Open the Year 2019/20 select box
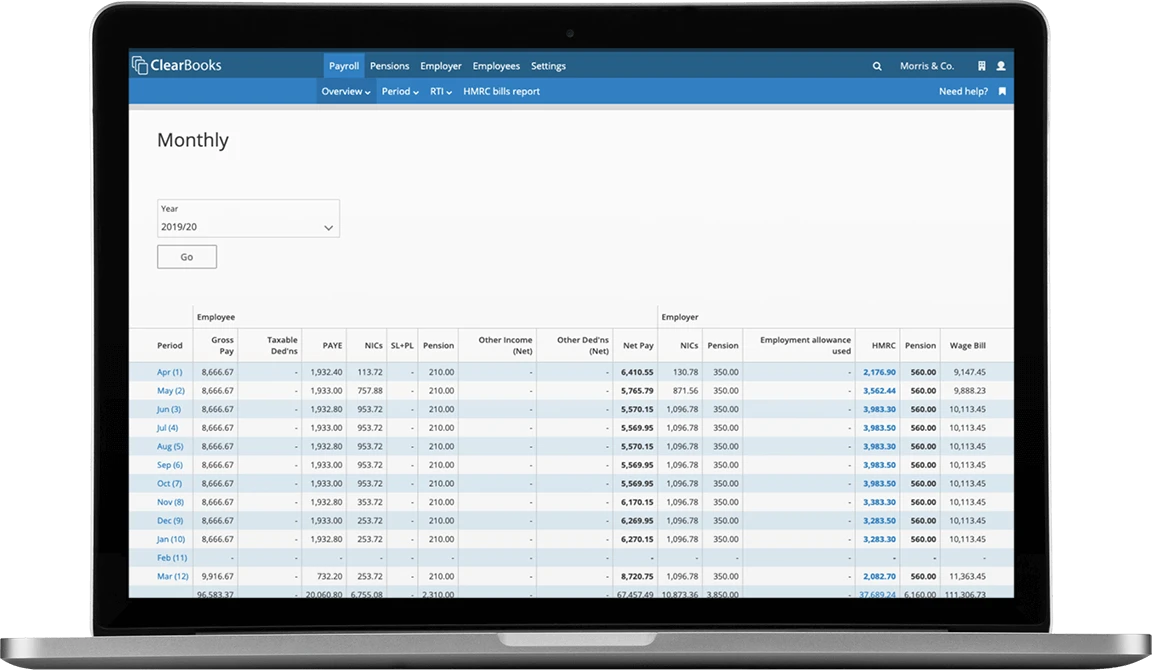The image size is (1152, 670). tap(248, 218)
